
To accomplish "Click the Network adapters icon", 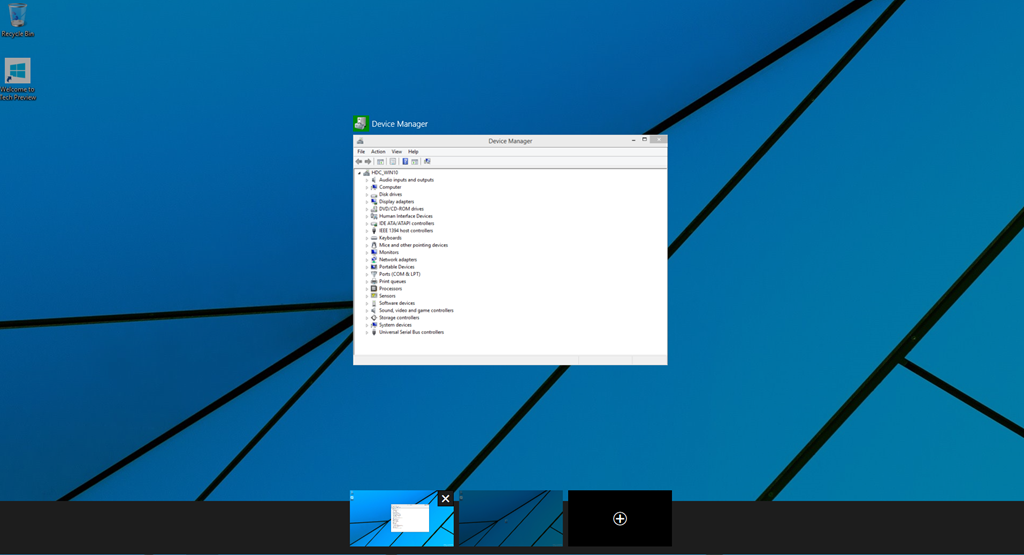I will point(374,260).
